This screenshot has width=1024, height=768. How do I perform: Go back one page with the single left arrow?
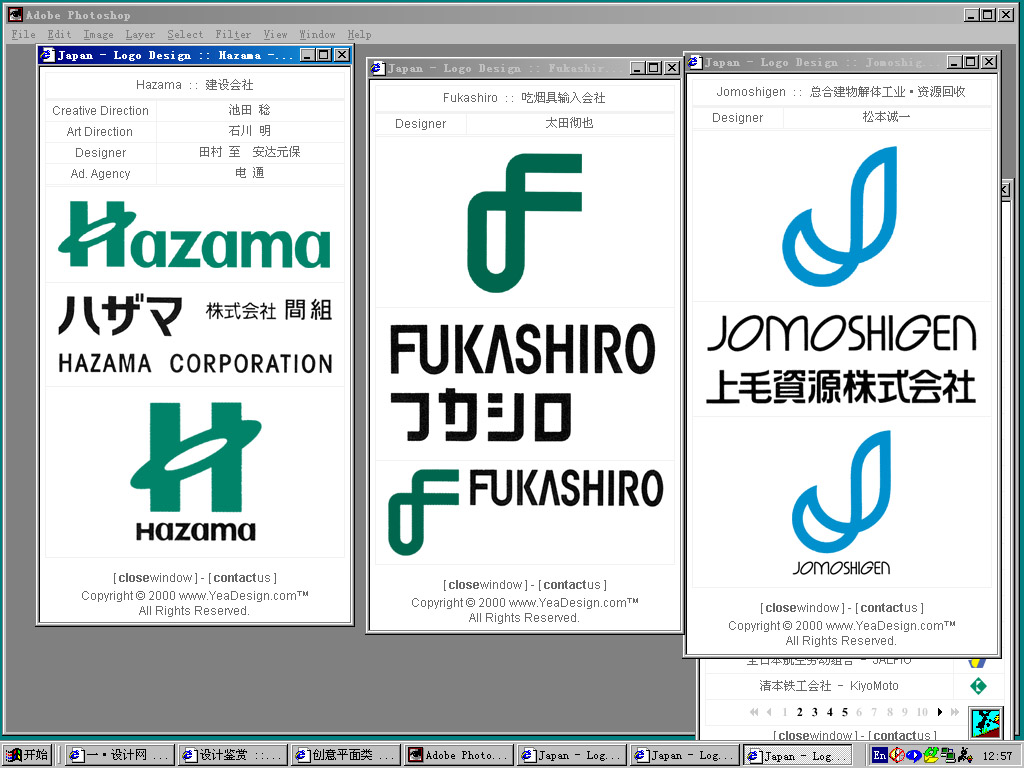tap(769, 712)
